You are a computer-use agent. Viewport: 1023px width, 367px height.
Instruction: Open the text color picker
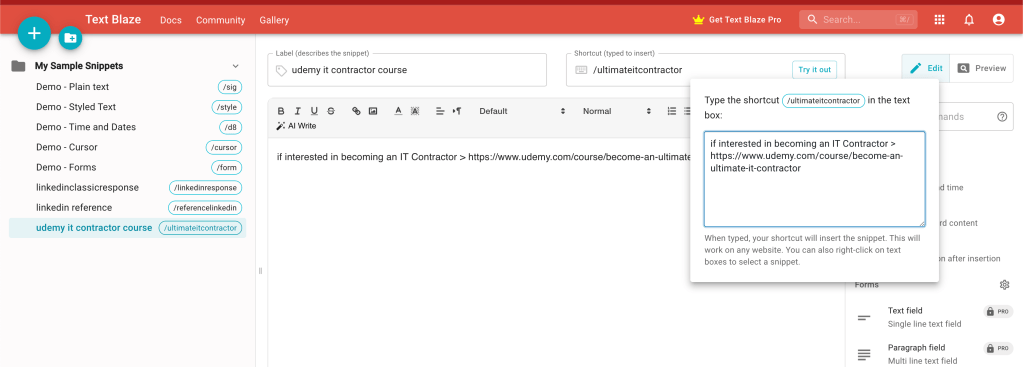click(398, 111)
